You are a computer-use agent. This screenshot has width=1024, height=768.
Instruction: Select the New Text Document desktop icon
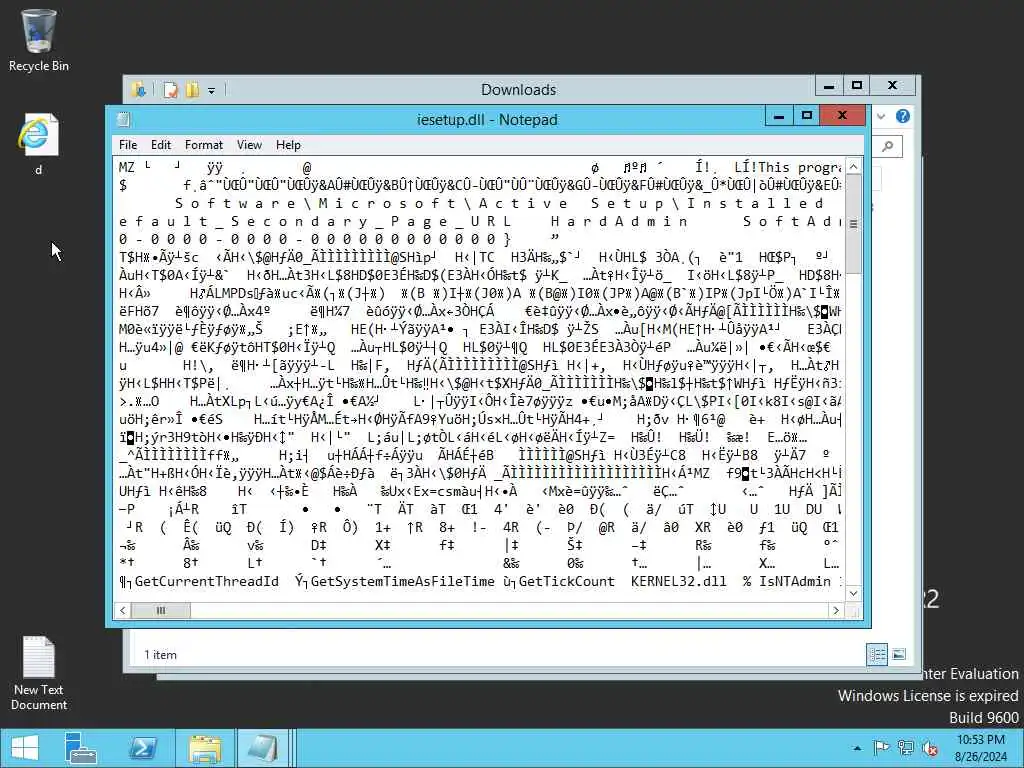(39, 673)
